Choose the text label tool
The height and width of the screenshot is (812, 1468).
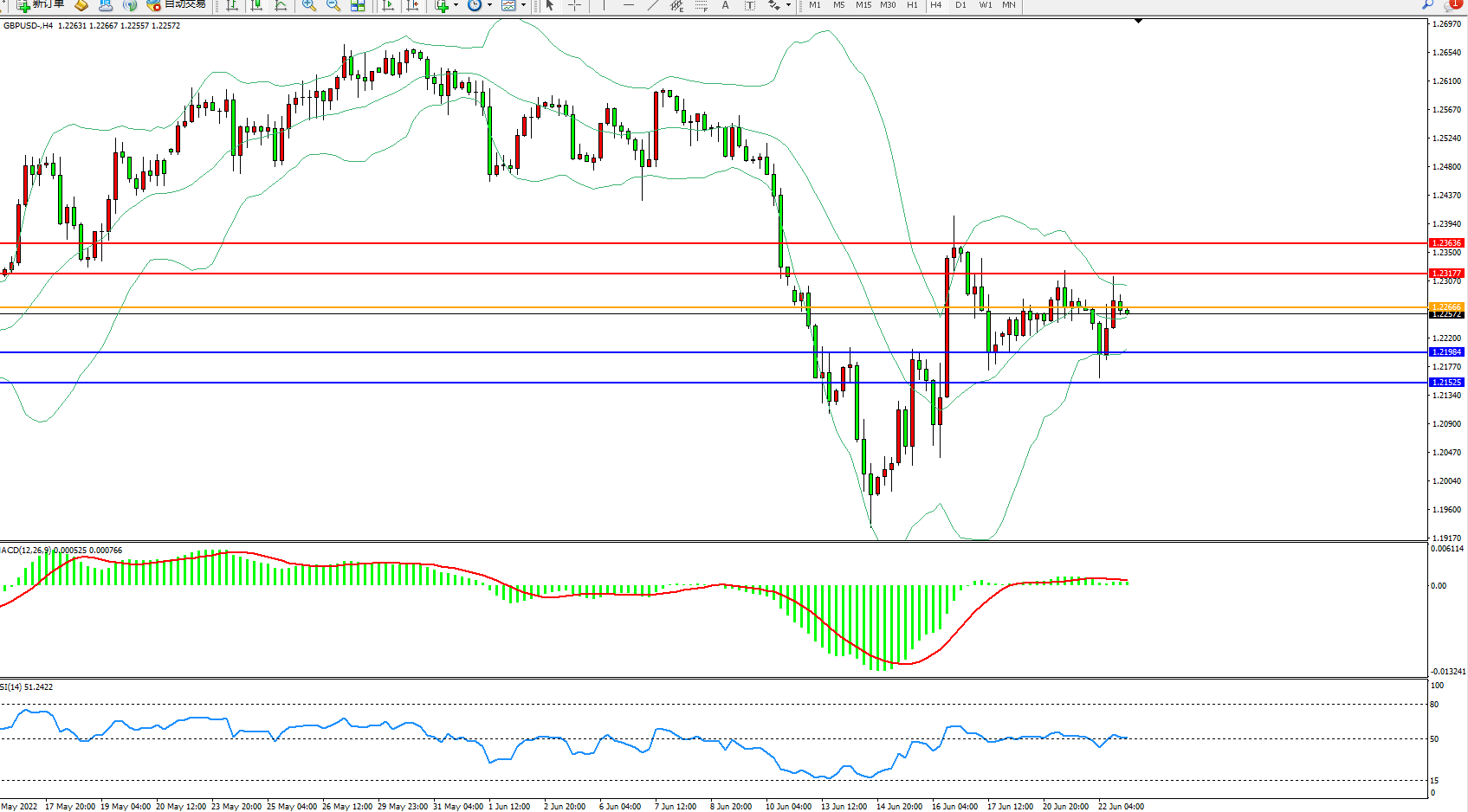tap(726, 5)
